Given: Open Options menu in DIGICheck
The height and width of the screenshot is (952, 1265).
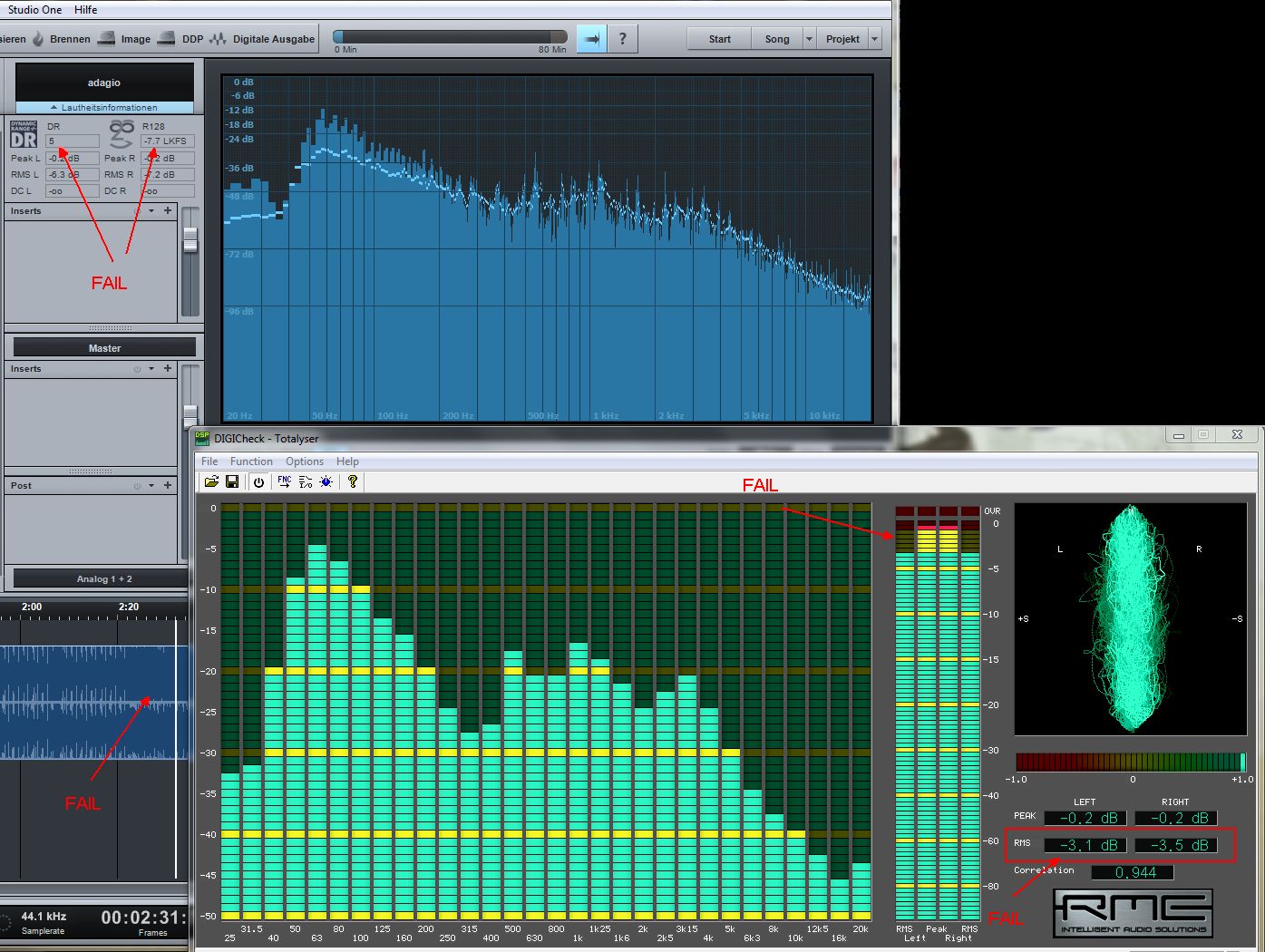Looking at the screenshot, I should tap(305, 461).
